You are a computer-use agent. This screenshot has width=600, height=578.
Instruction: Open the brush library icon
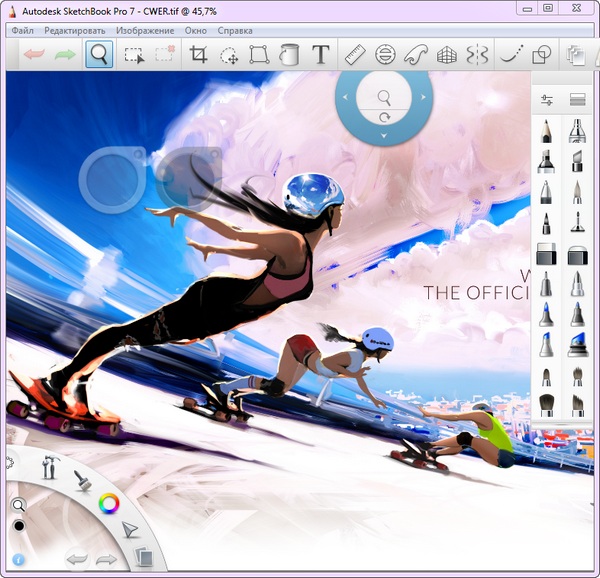click(x=577, y=100)
